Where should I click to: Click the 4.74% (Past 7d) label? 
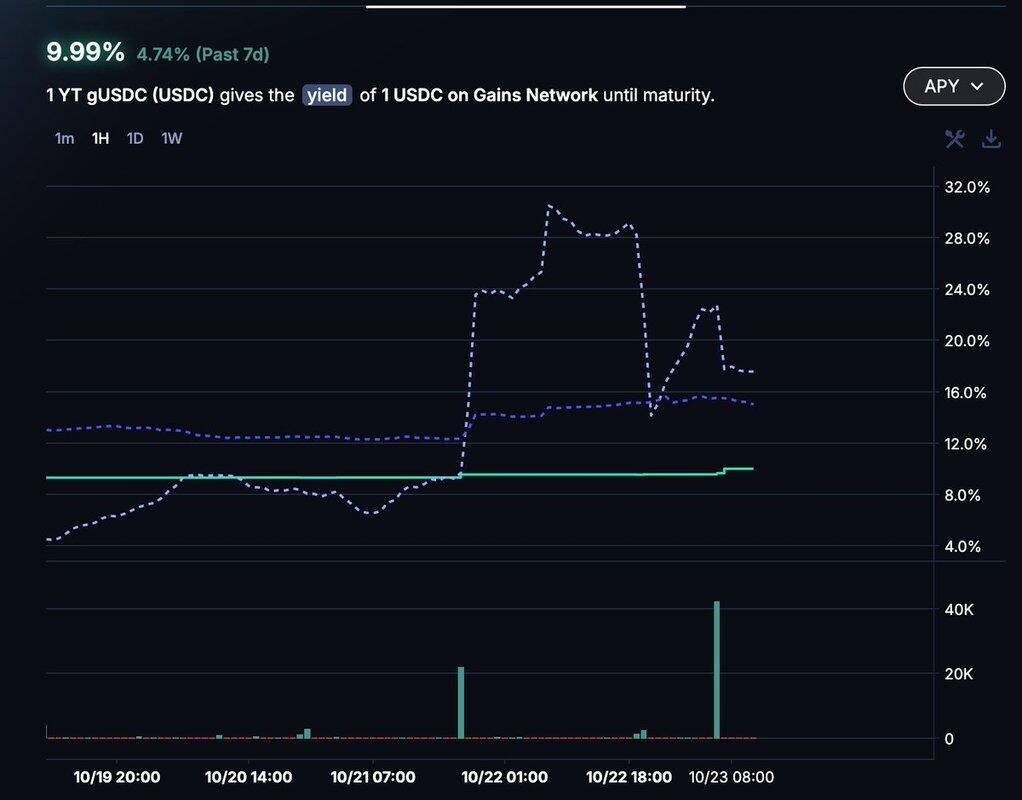tap(203, 54)
